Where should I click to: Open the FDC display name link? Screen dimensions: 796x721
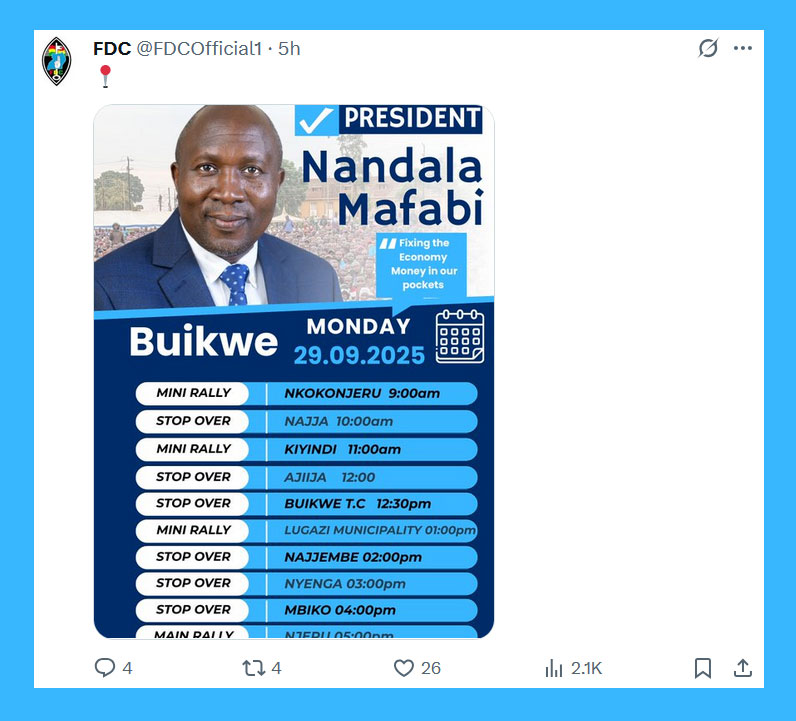112,49
